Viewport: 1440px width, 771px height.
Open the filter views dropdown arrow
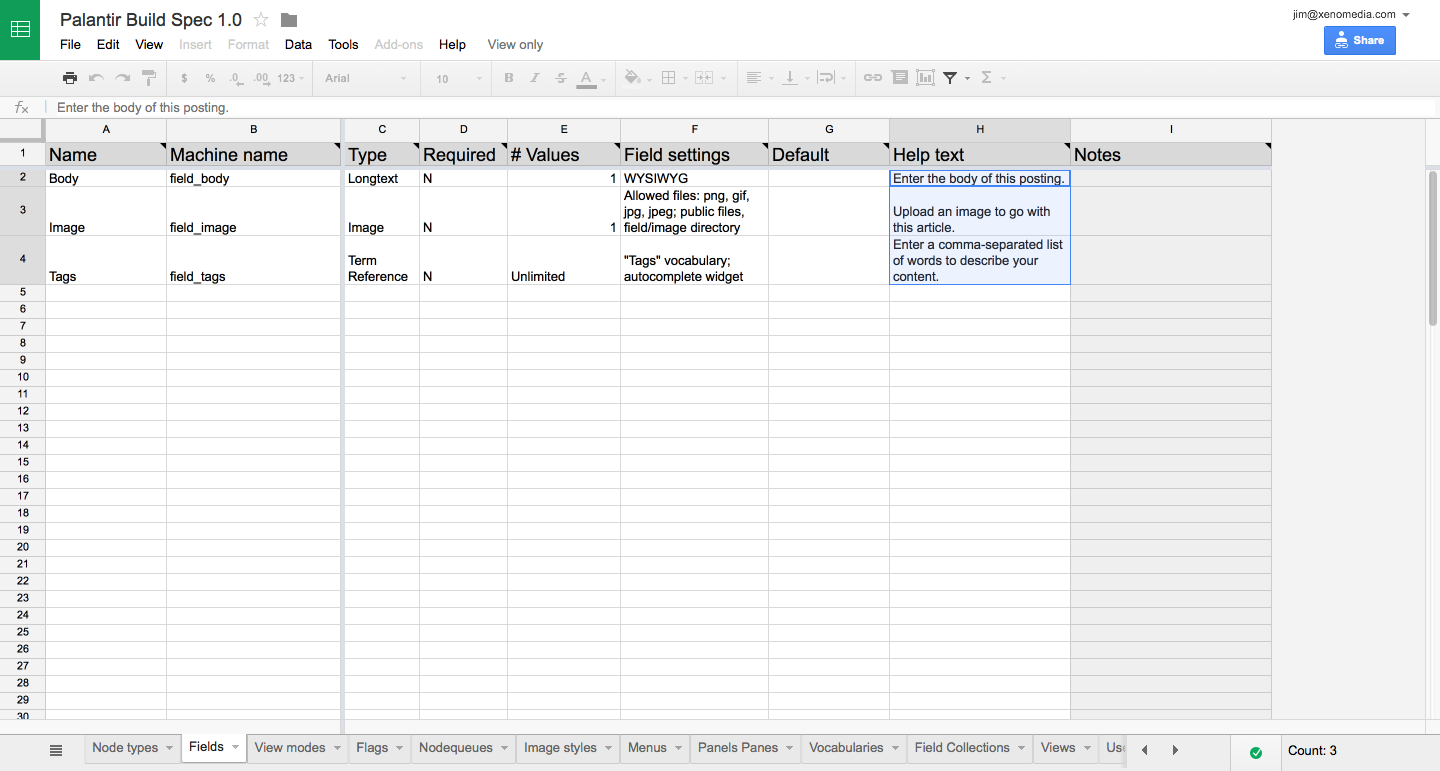[968, 79]
